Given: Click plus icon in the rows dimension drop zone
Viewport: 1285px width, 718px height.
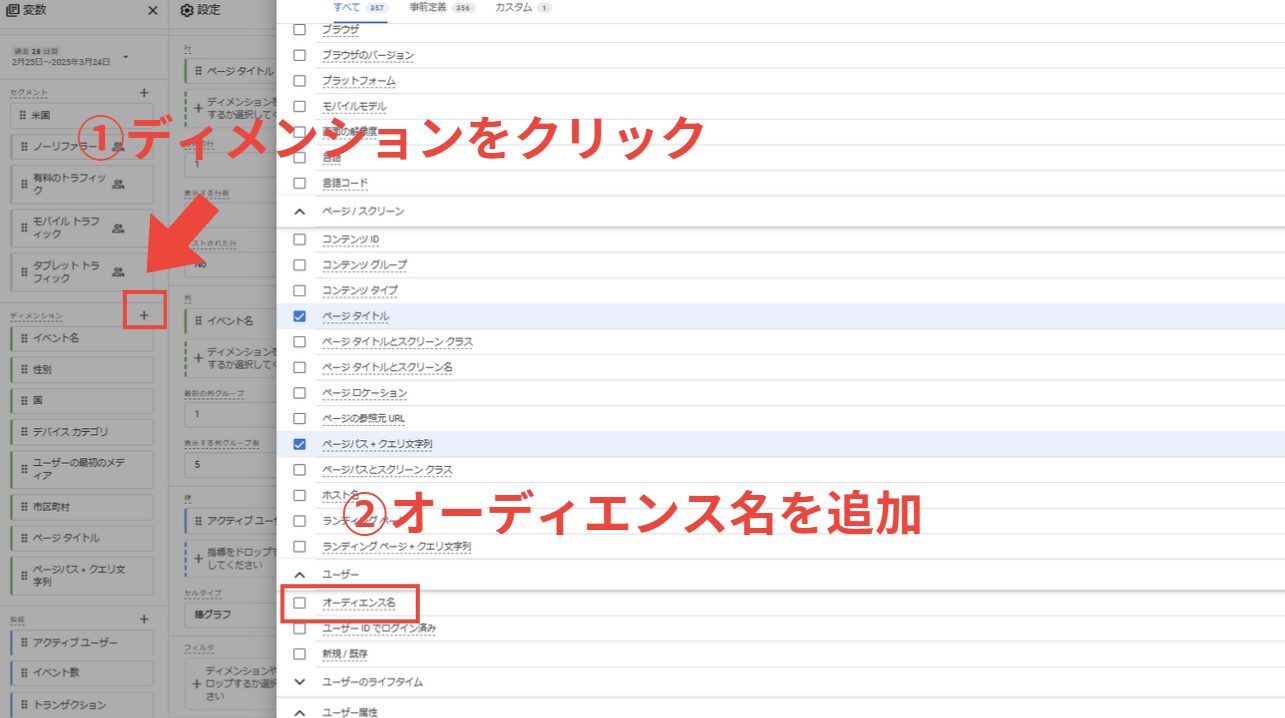Looking at the screenshot, I should (x=198, y=108).
